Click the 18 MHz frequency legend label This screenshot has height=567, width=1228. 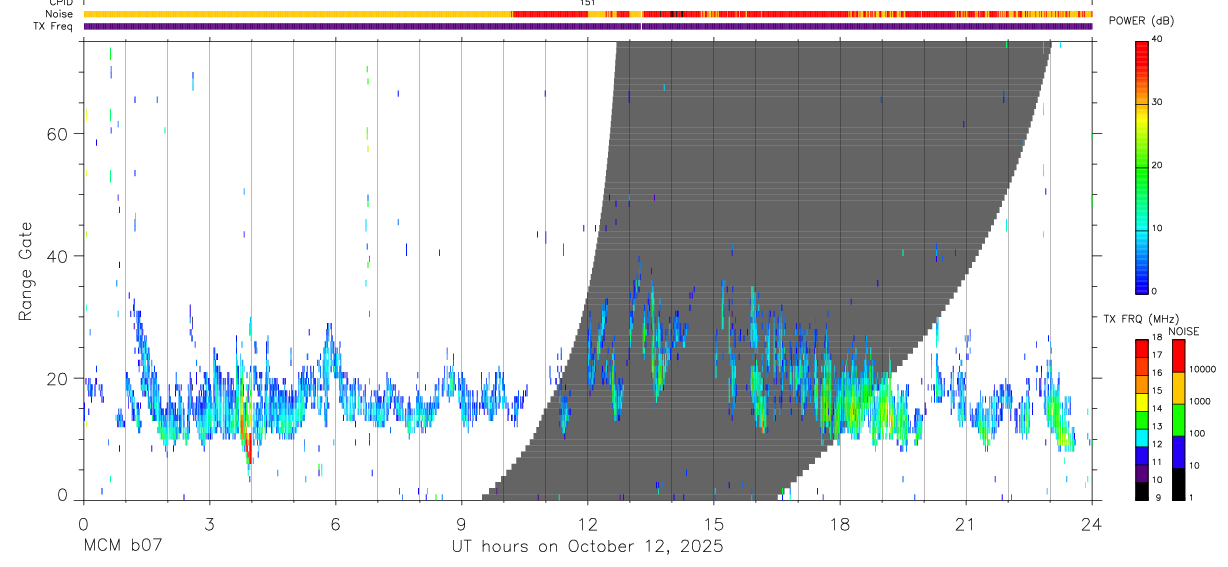point(1157,339)
